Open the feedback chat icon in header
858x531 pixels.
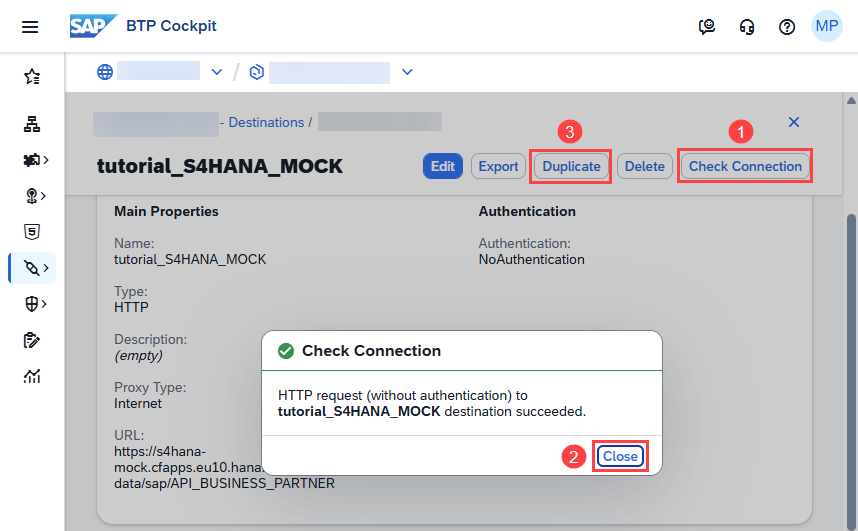(706, 26)
